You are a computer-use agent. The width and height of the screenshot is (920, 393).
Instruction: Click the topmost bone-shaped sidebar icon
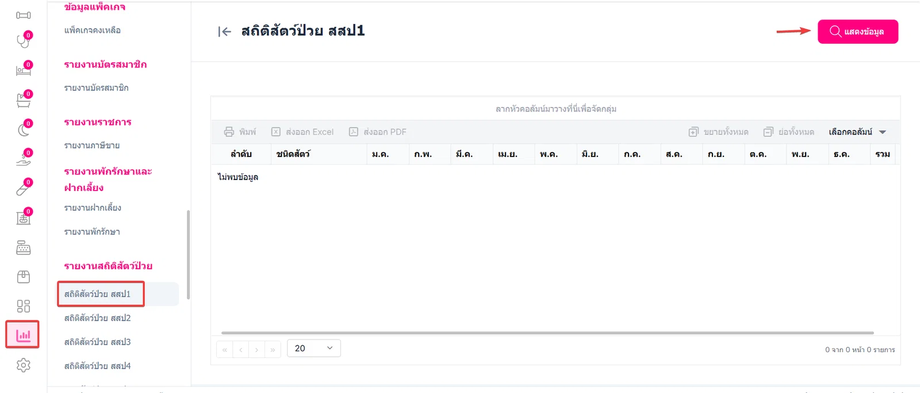23,15
